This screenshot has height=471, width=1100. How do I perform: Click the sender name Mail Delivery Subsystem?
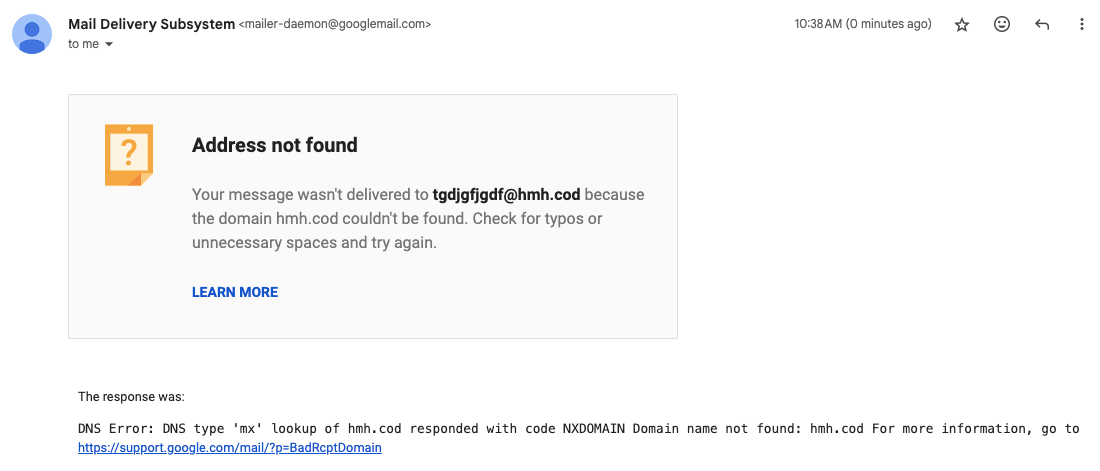[151, 24]
